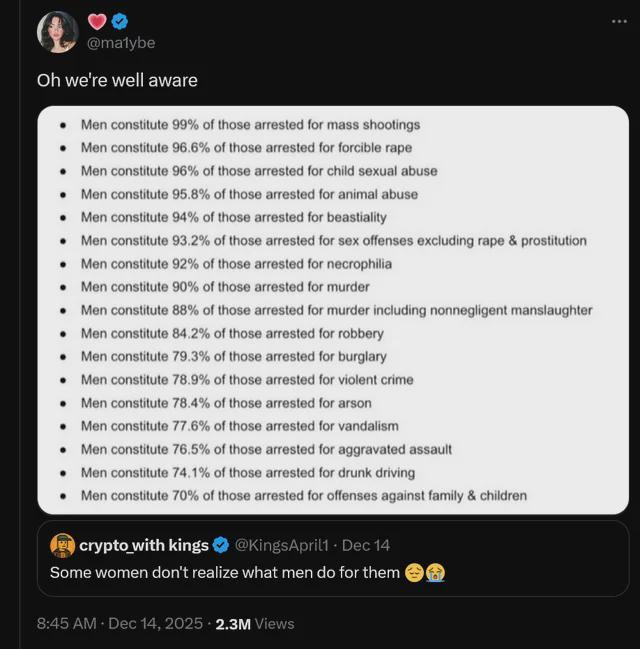Click the tweet text "Oh we're well aware"
The height and width of the screenshot is (649, 640).
click(116, 80)
